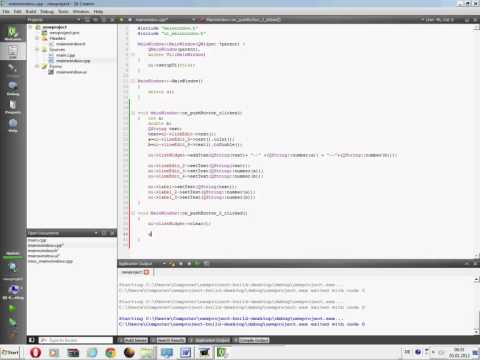480x360 pixels.
Task: Minimize the Application Output pane
Action: (467, 264)
